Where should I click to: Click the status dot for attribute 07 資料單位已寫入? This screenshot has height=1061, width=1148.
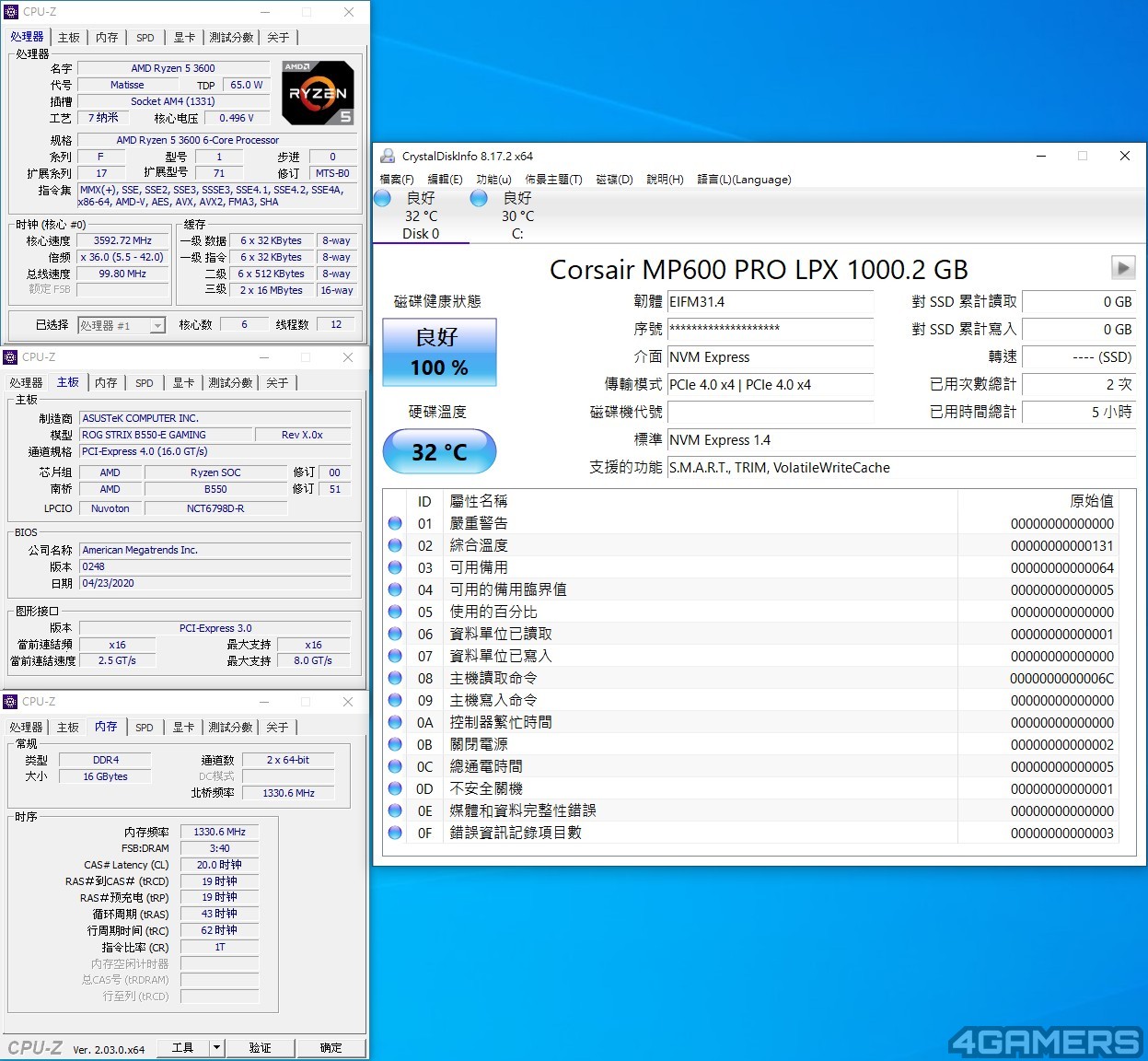[395, 656]
